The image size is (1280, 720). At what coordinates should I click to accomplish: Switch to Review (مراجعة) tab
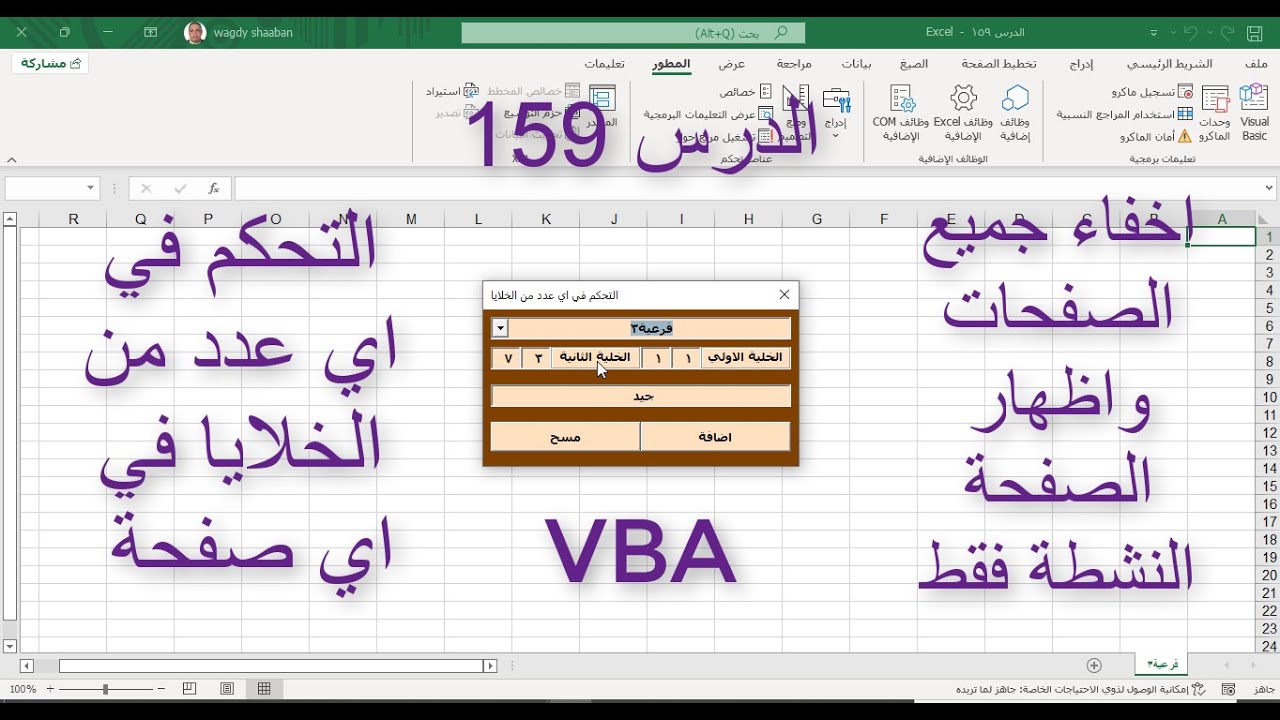coord(795,64)
